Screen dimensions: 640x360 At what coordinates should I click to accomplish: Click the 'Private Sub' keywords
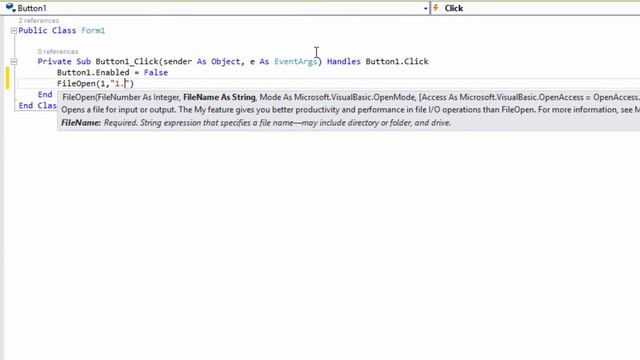pyautogui.click(x=64, y=62)
